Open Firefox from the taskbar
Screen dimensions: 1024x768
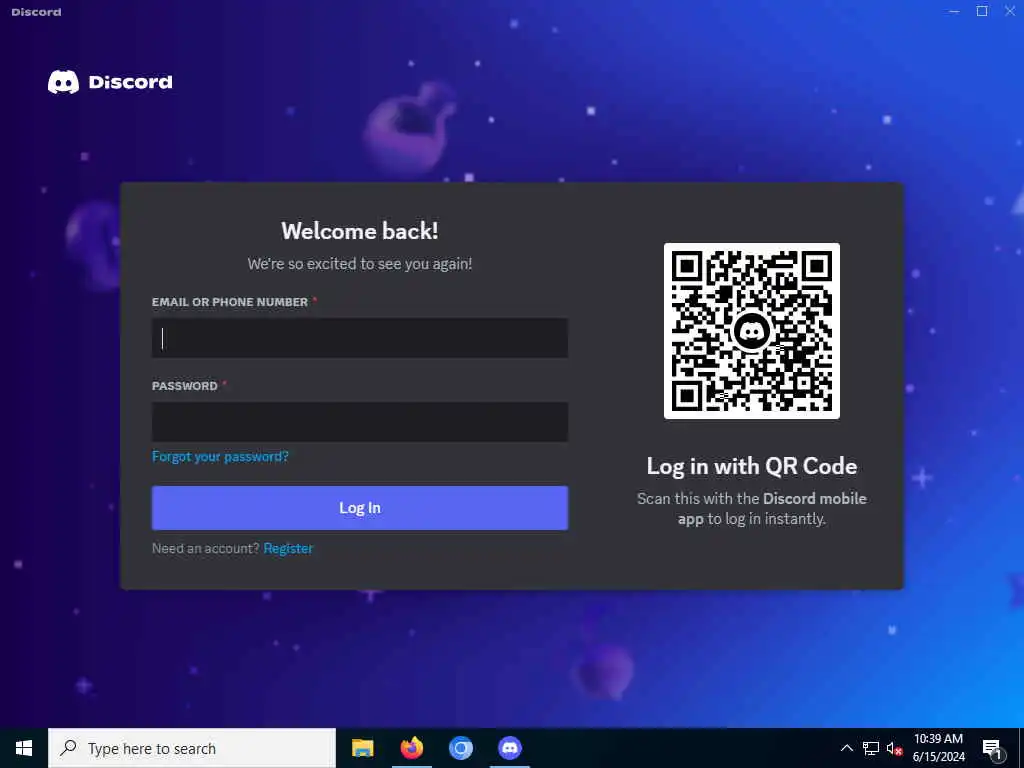pos(411,748)
